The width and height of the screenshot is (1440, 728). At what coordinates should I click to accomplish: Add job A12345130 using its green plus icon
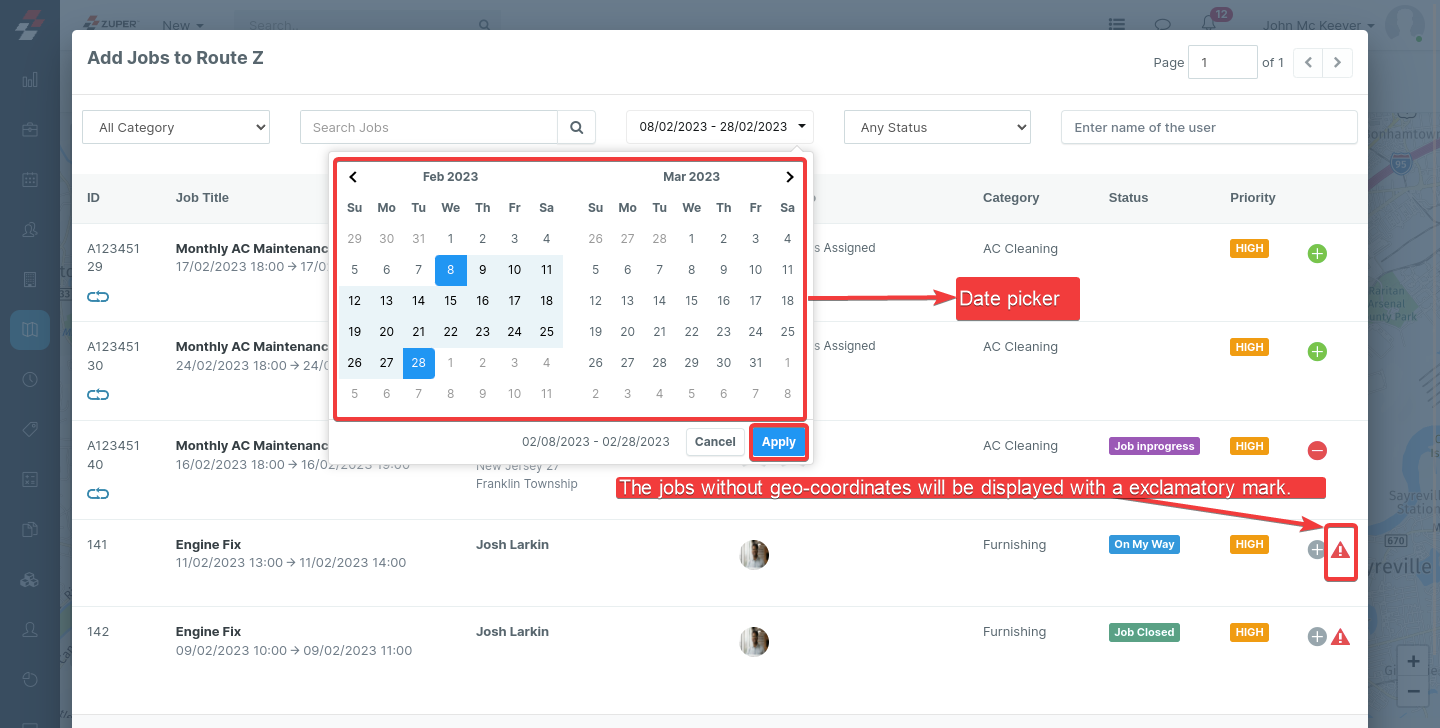(x=1317, y=352)
